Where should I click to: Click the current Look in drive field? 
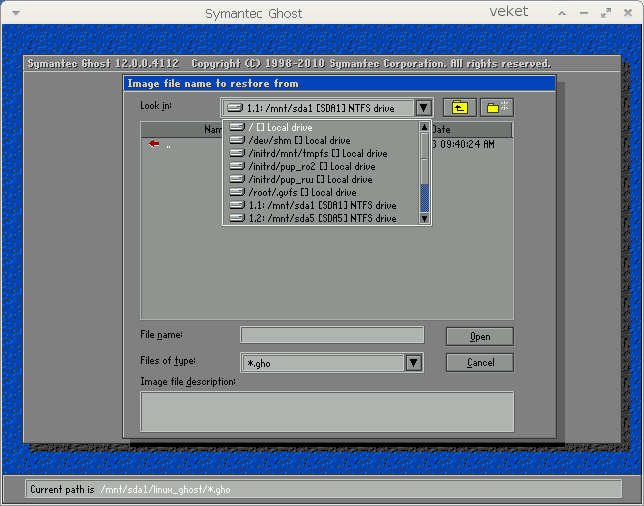click(x=319, y=108)
